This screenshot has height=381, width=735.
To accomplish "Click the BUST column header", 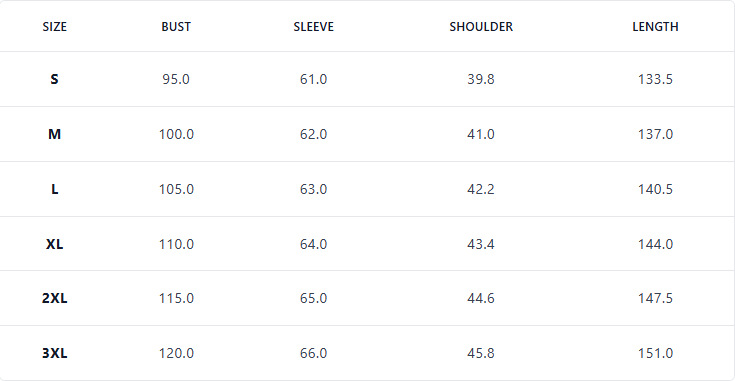I will click(176, 27).
